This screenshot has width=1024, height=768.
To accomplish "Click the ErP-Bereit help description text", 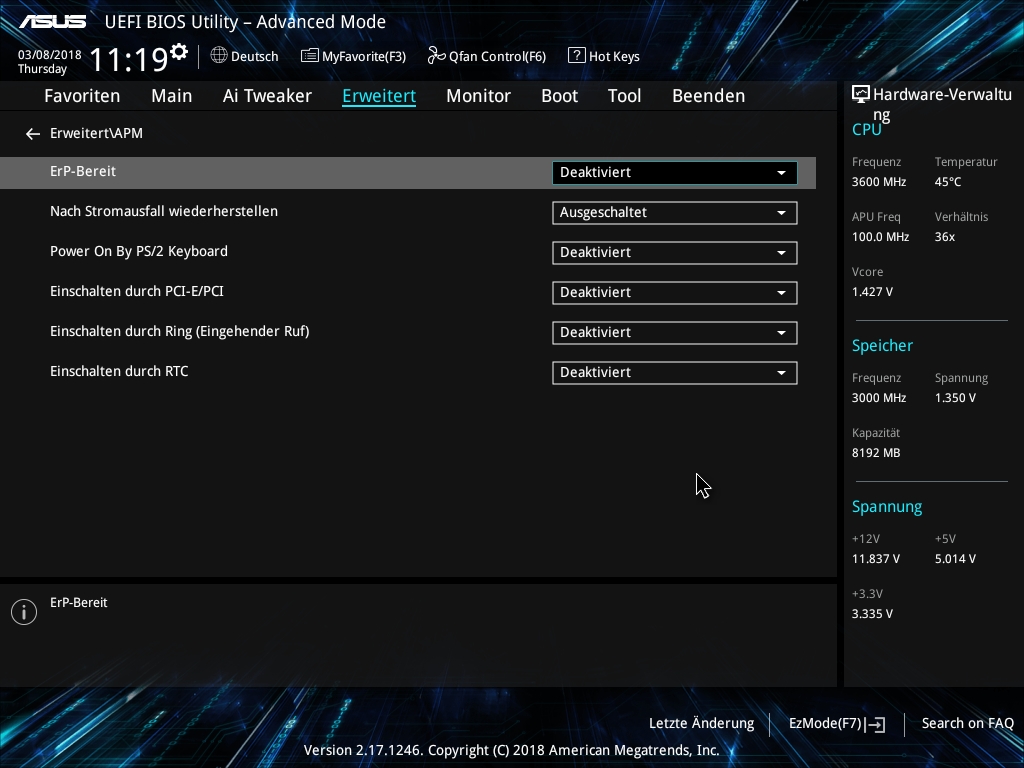I will [79, 603].
